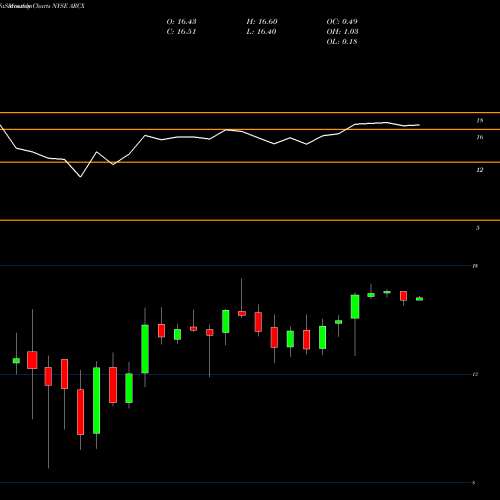Screen dimensions: 500x500
Task: Click the final rightmost candlestick
Action: point(419,299)
